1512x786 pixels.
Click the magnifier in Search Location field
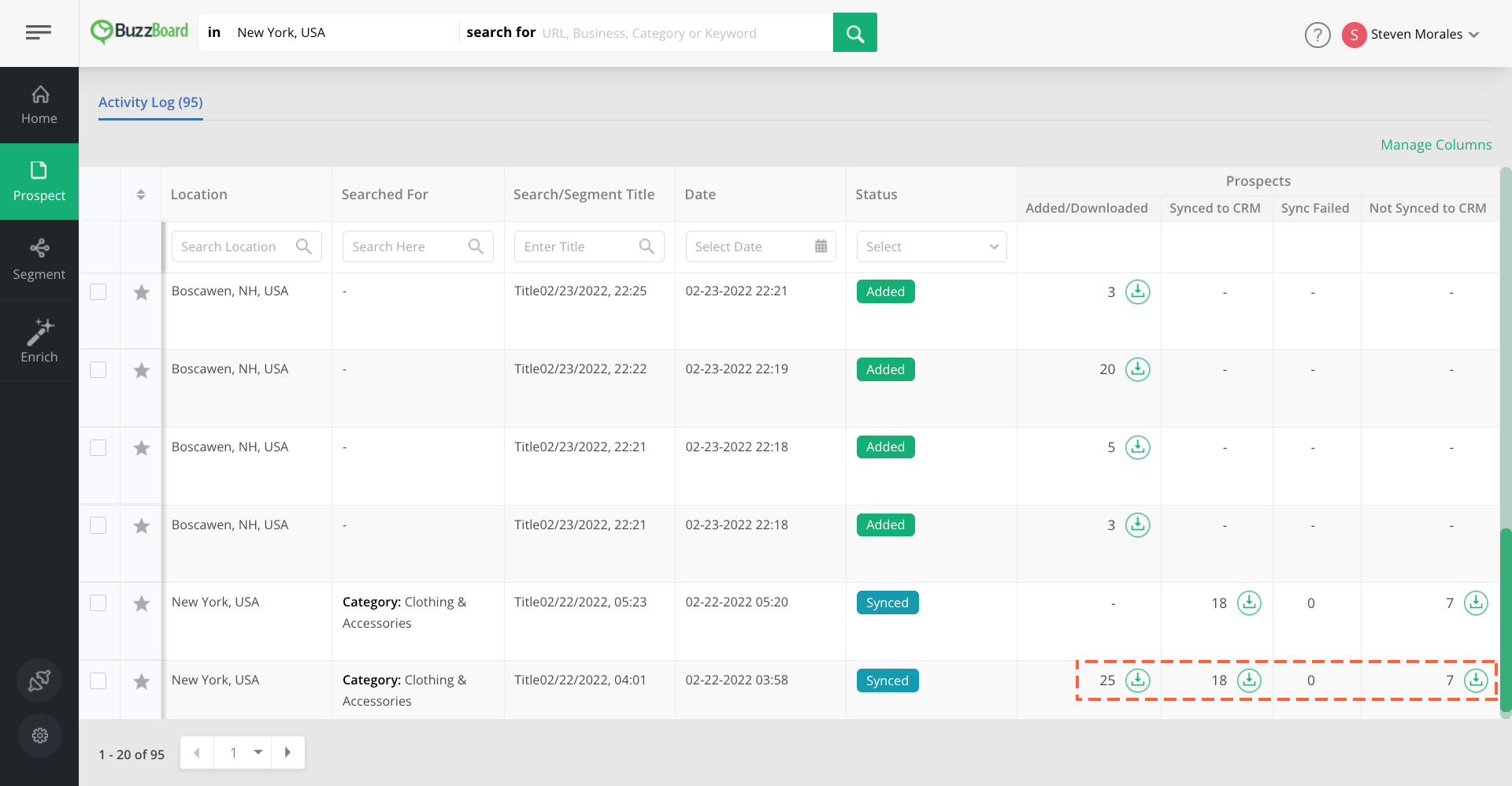pos(303,247)
